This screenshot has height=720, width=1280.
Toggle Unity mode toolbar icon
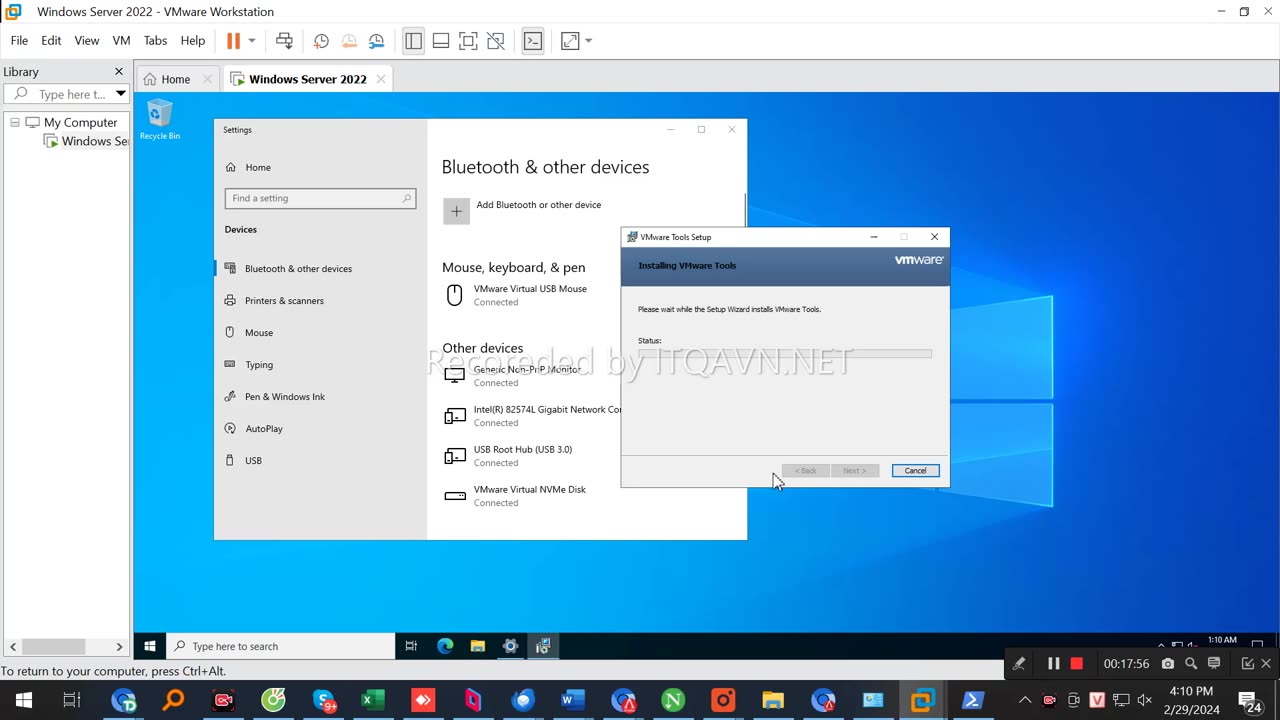496,41
